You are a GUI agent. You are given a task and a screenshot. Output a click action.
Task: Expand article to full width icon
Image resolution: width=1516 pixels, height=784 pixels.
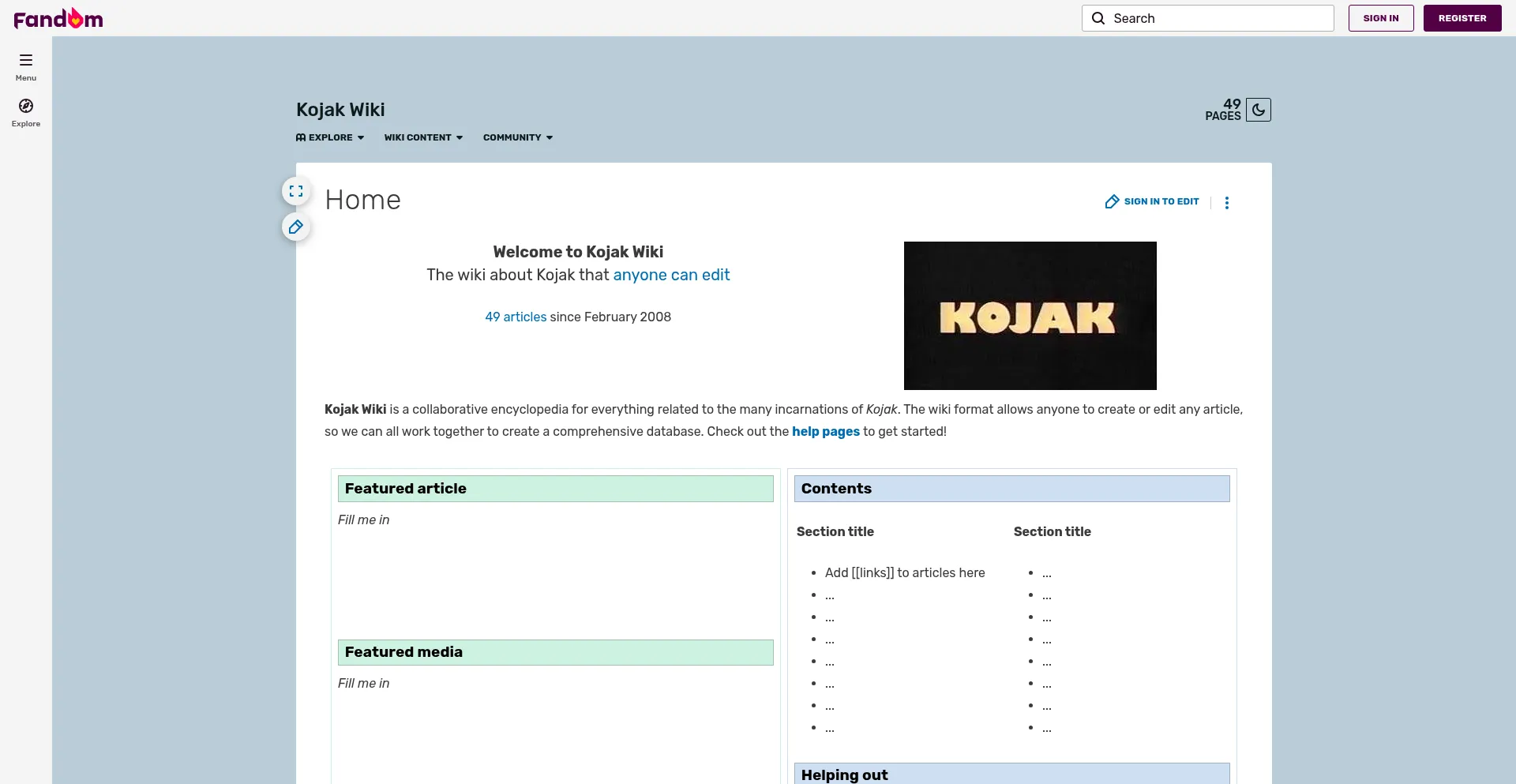point(296,191)
